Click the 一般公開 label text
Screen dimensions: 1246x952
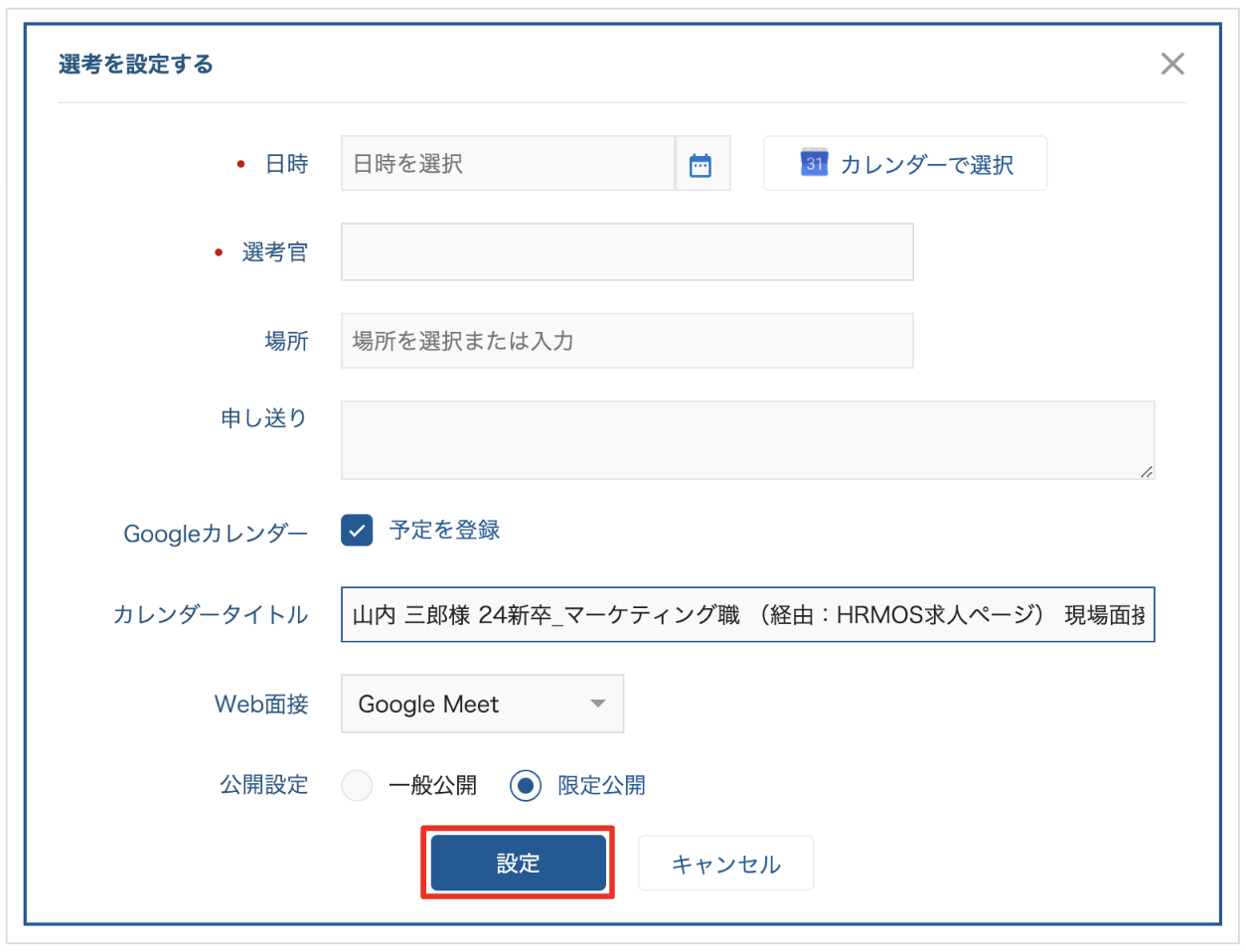tap(432, 785)
